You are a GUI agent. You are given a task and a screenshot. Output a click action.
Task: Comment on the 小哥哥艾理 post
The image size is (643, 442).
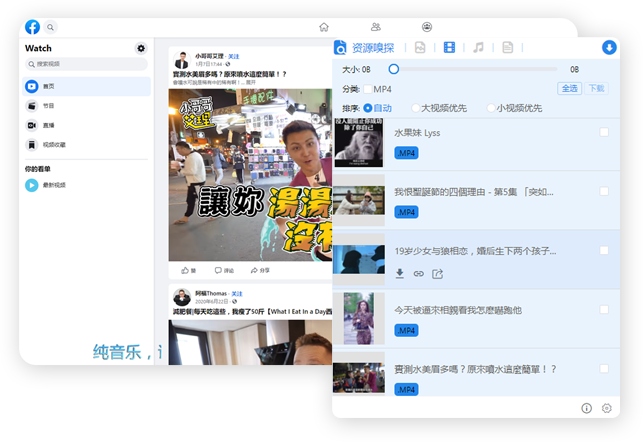coord(224,271)
